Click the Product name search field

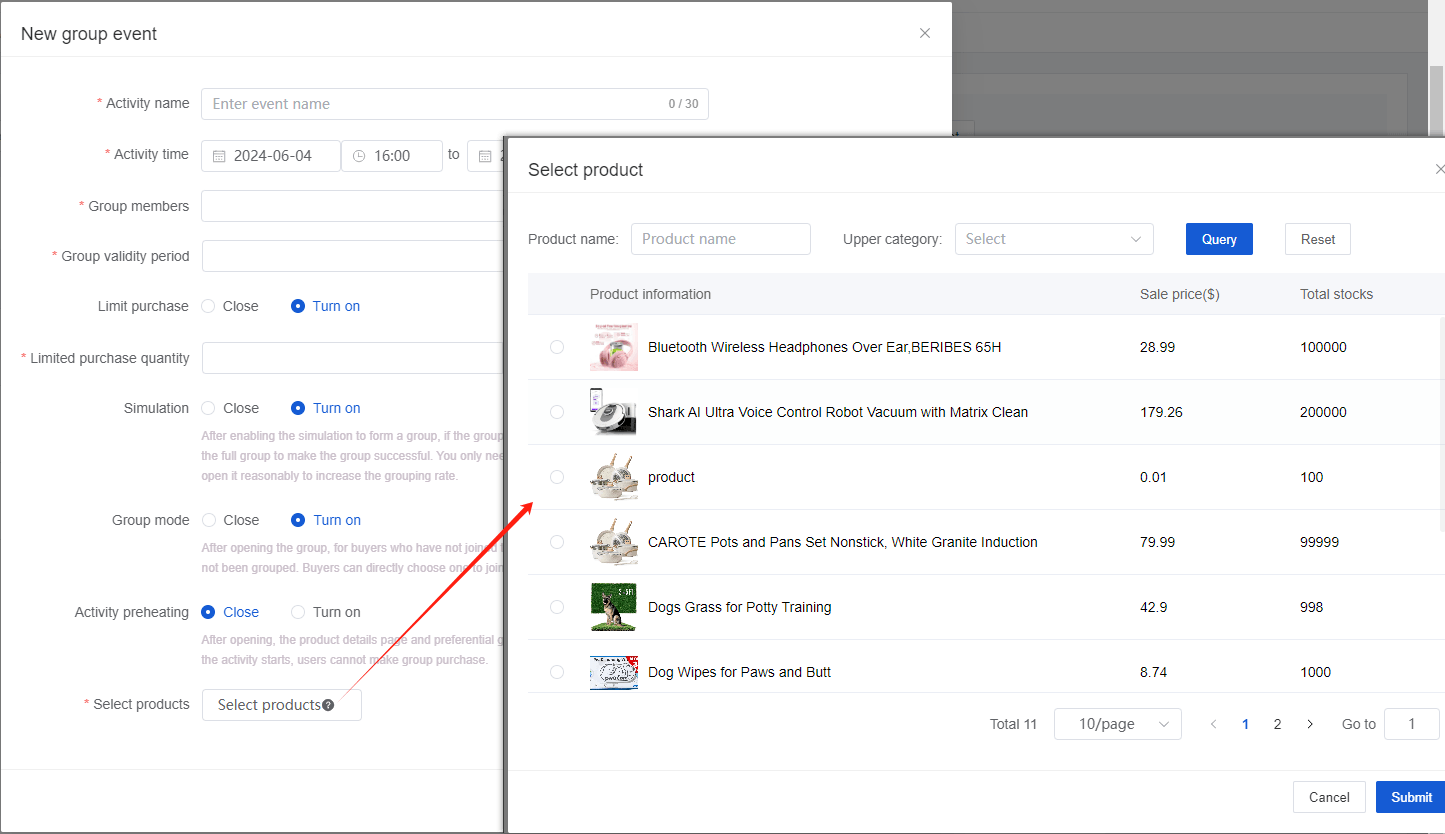(721, 239)
